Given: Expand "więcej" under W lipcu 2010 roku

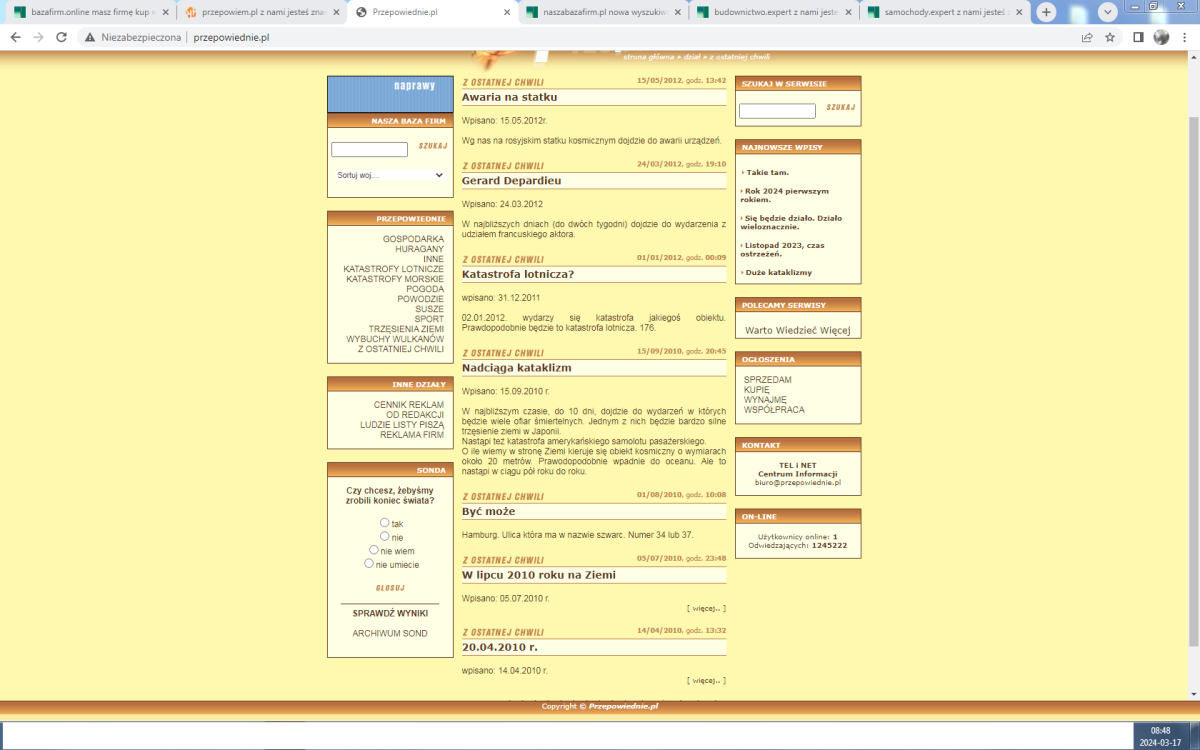Looking at the screenshot, I should (x=706, y=608).
